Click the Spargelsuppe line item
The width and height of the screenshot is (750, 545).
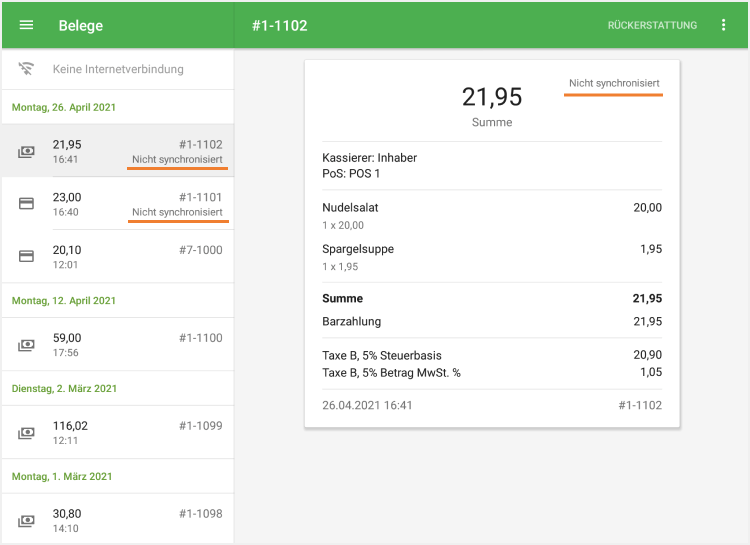(x=355, y=249)
